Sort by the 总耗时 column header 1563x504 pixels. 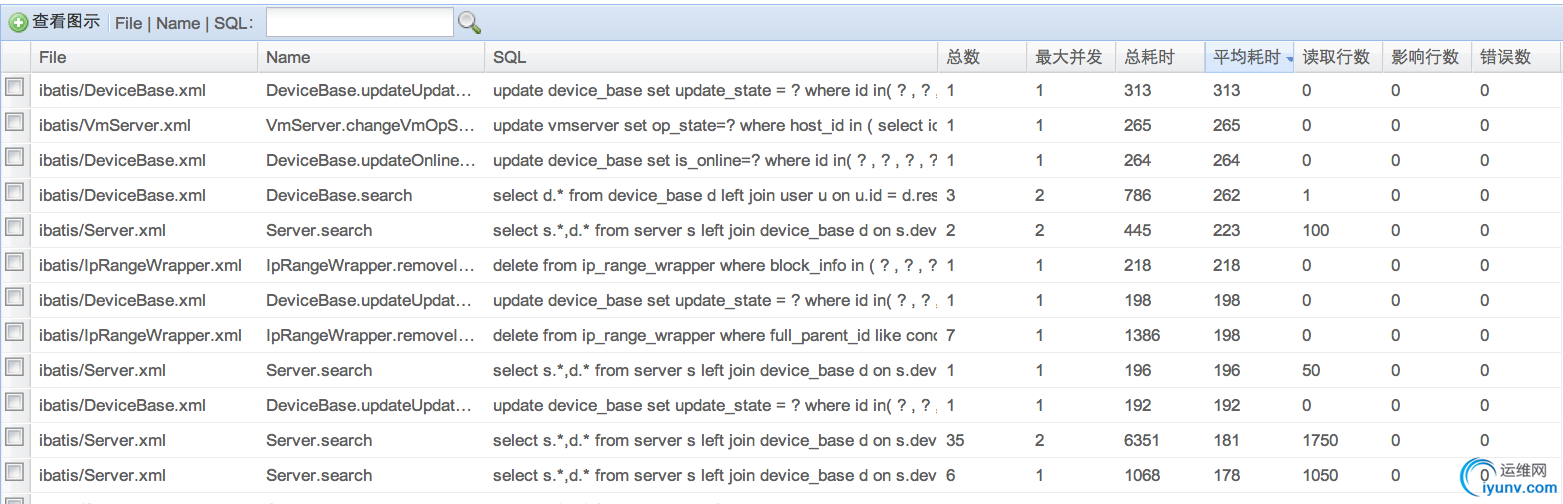1148,58
